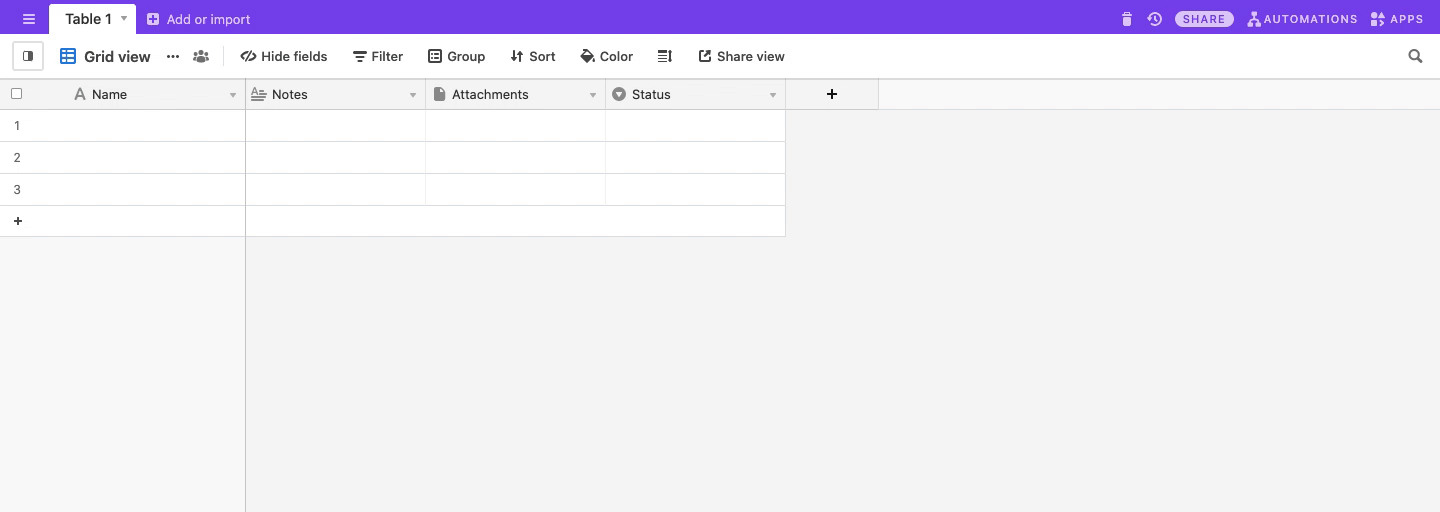
Task: Open the Color paint-bucket option
Action: coord(607,56)
